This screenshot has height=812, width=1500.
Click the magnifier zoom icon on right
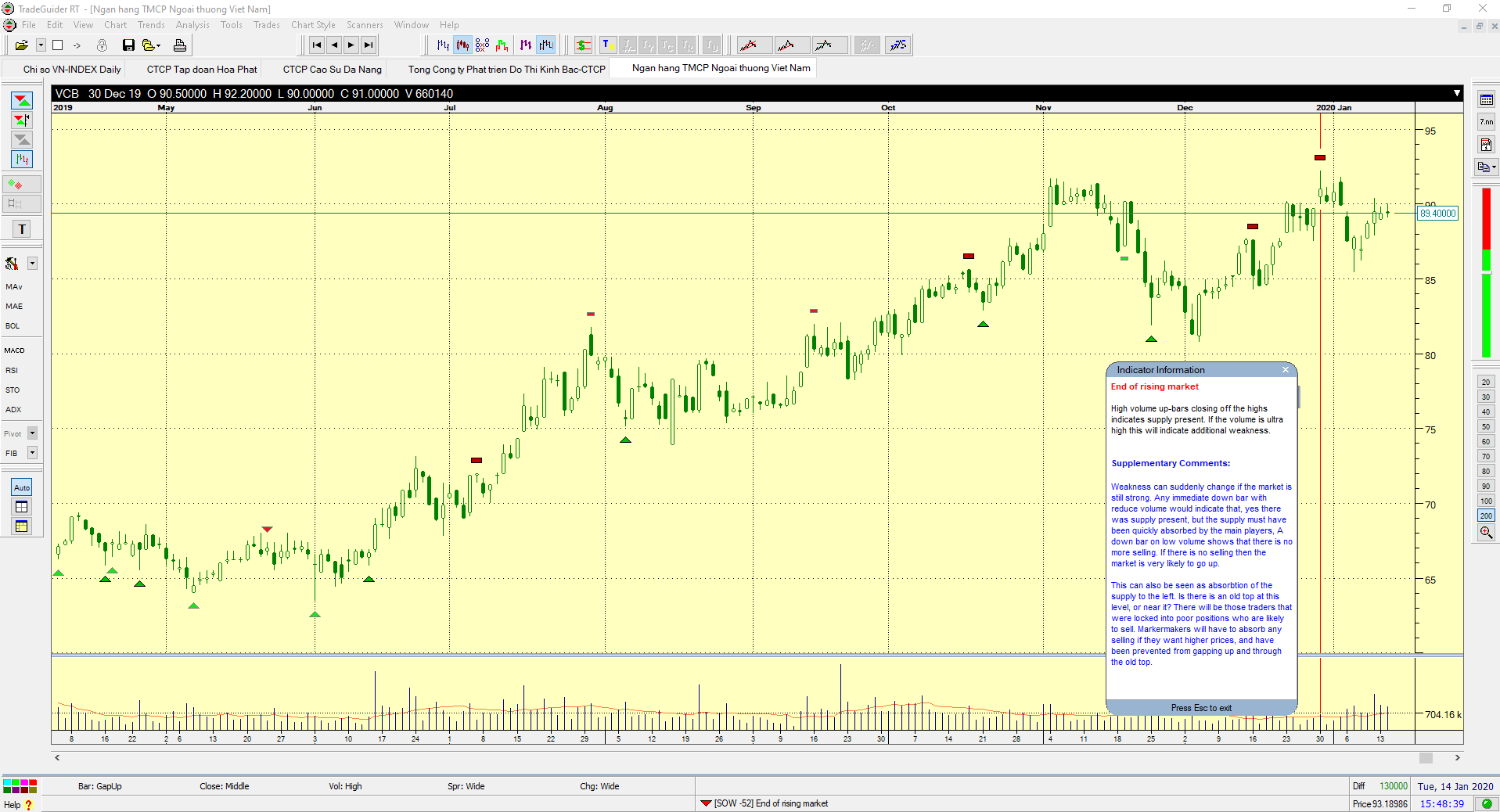[1486, 533]
